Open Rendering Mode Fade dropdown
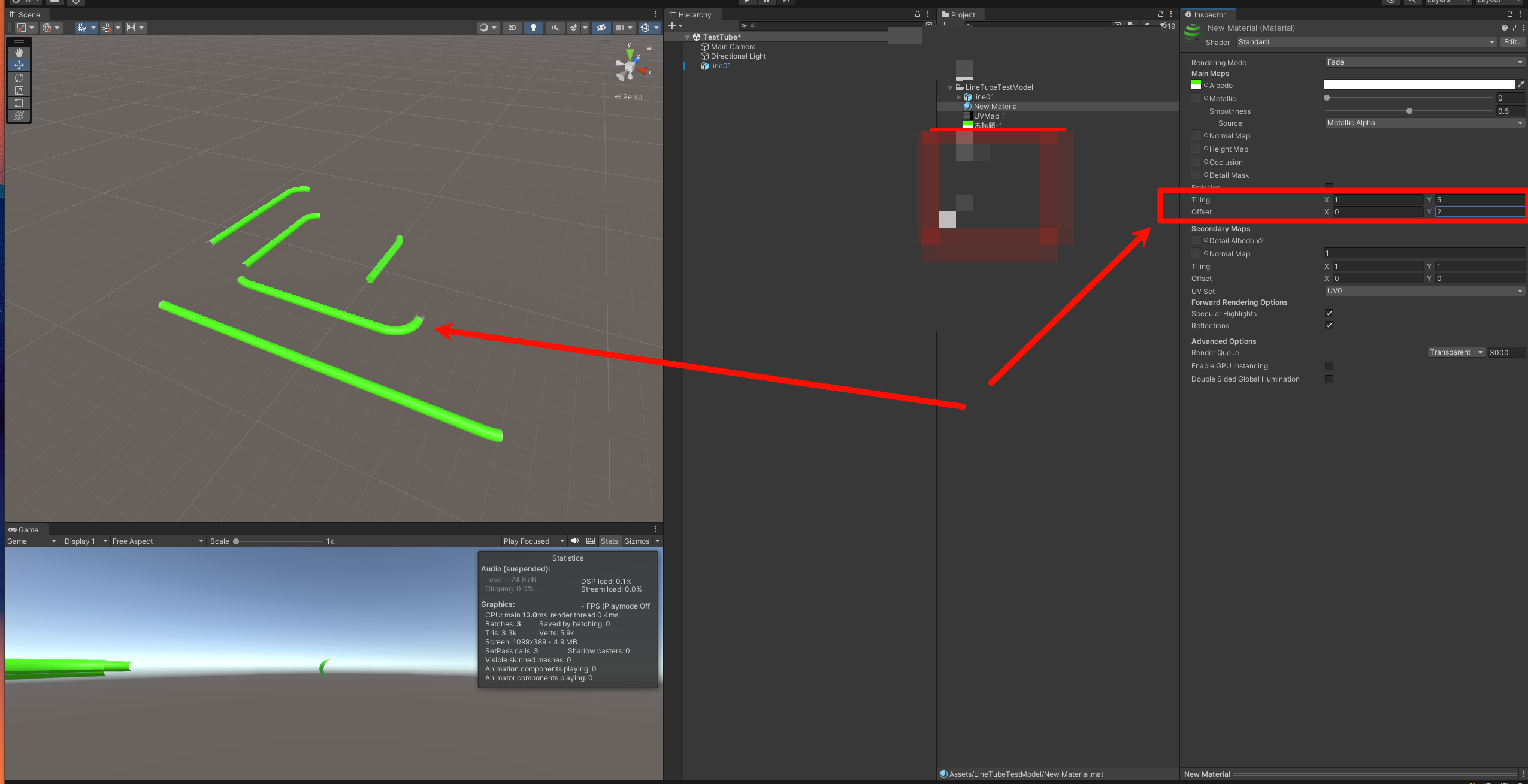The height and width of the screenshot is (784, 1528). 1423,62
